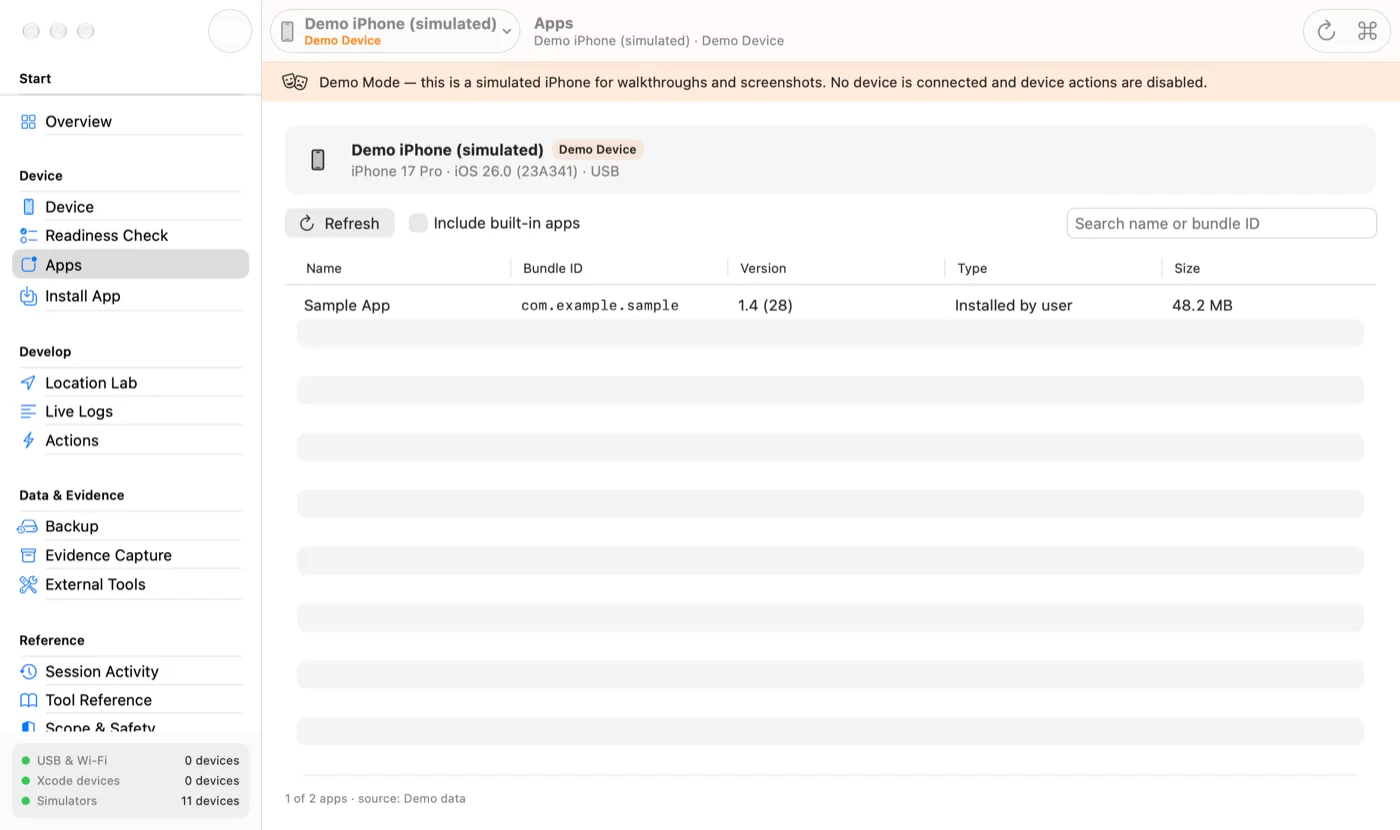This screenshot has height=830, width=1400.
Task: Open the Backup drive icon
Action: click(28, 527)
